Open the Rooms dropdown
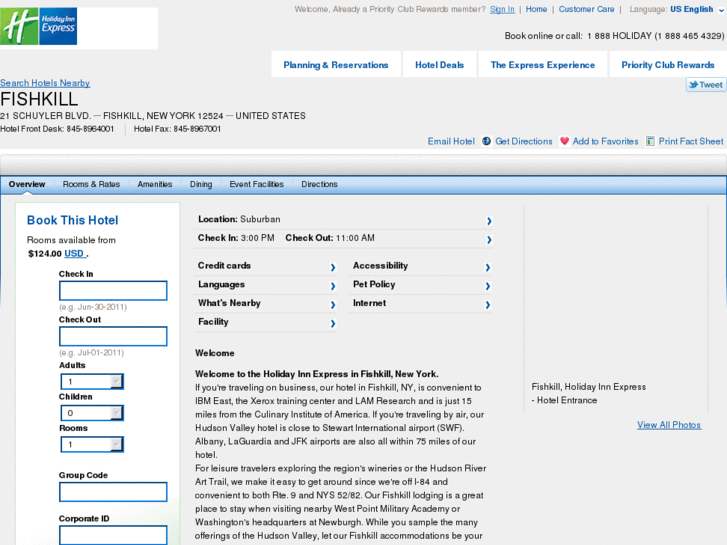The image size is (727, 545). click(x=92, y=444)
